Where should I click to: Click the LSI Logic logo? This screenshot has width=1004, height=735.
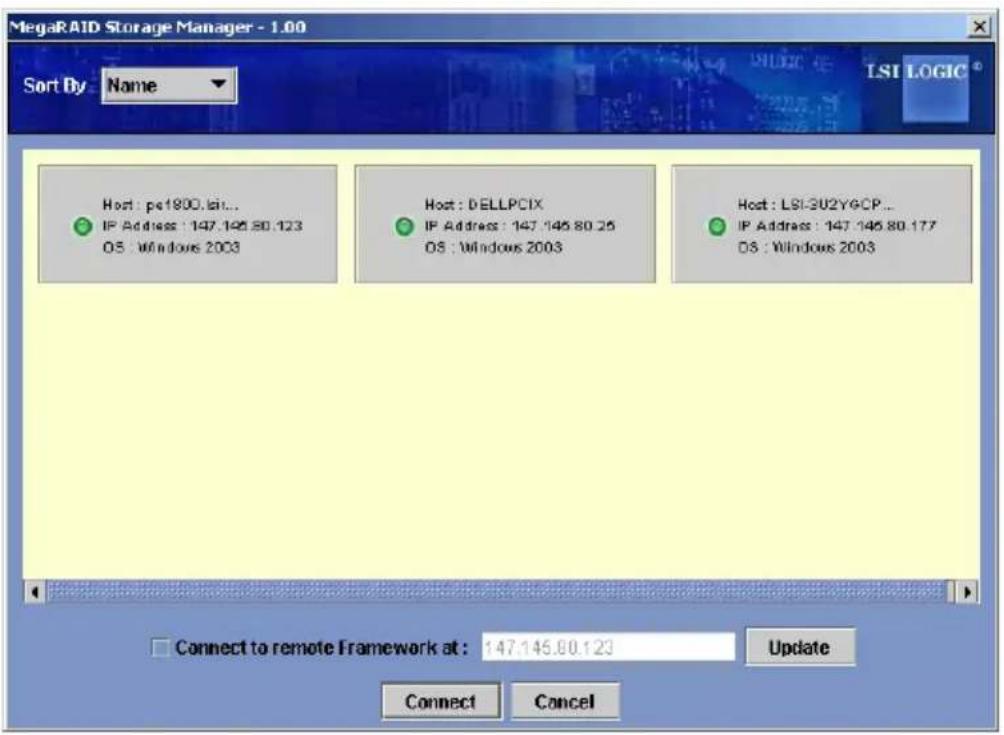pyautogui.click(x=923, y=87)
